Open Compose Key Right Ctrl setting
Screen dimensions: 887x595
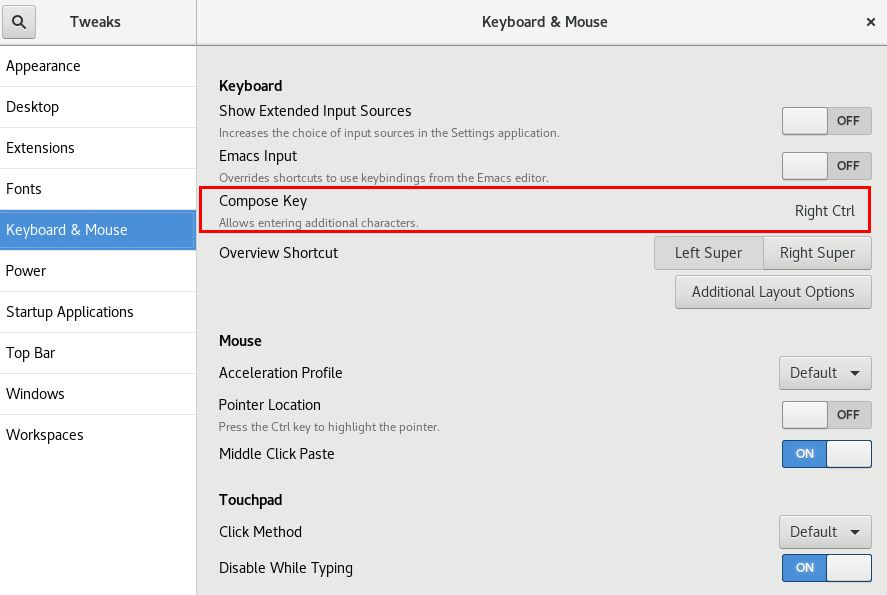tap(824, 211)
